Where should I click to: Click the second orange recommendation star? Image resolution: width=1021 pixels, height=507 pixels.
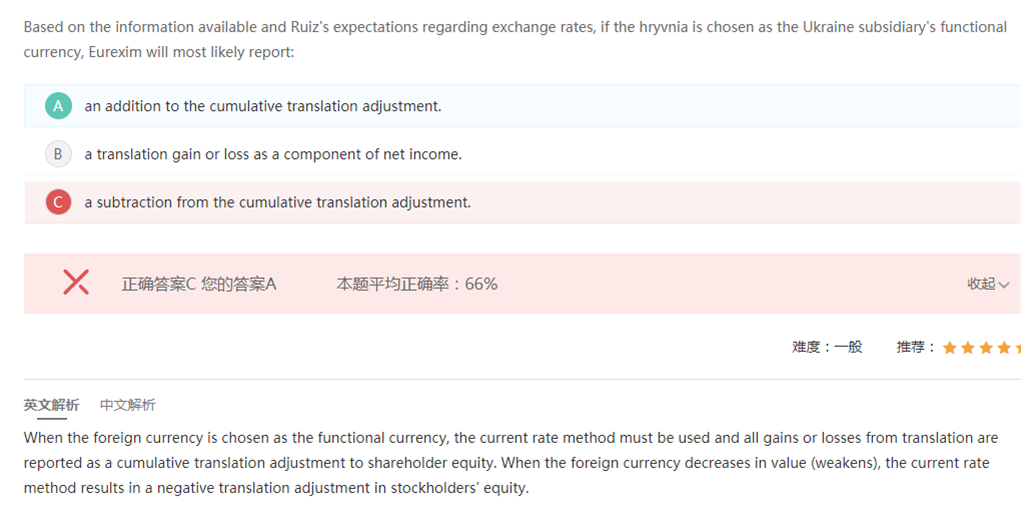968,348
